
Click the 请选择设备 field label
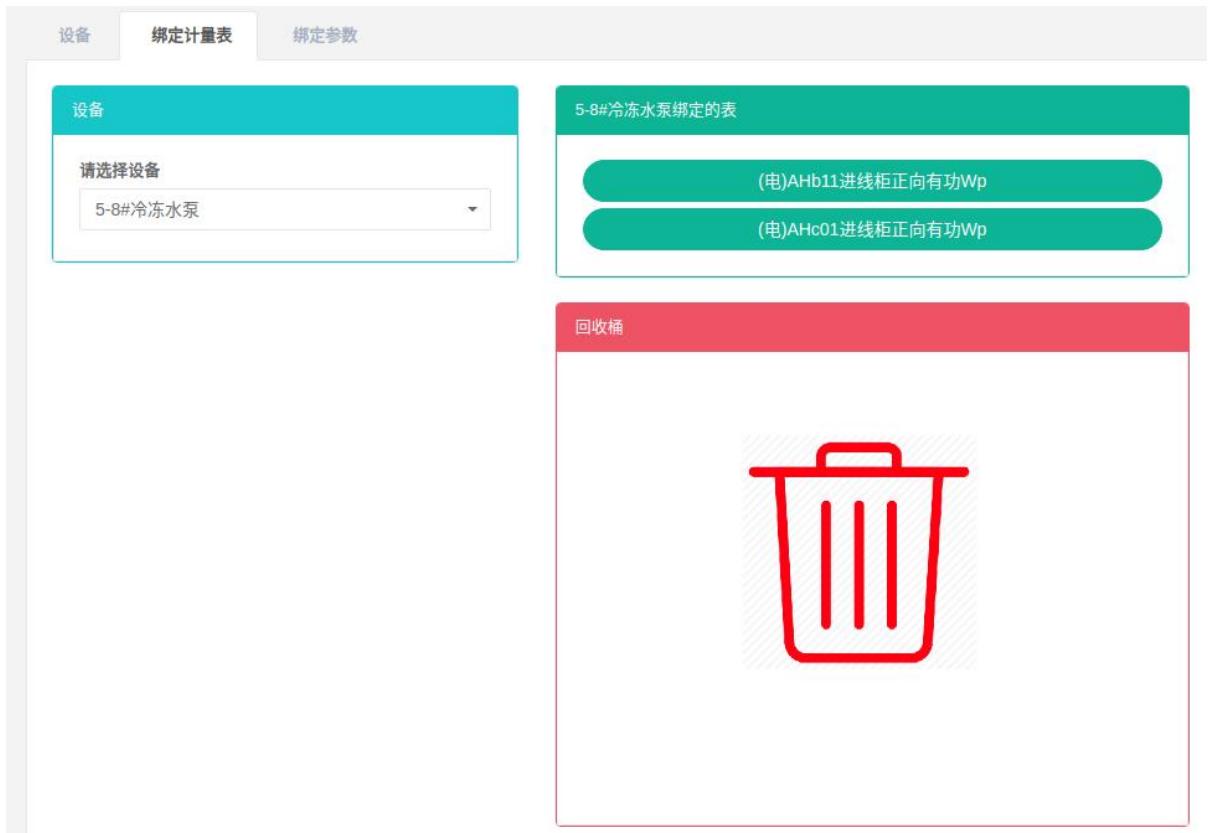(120, 170)
